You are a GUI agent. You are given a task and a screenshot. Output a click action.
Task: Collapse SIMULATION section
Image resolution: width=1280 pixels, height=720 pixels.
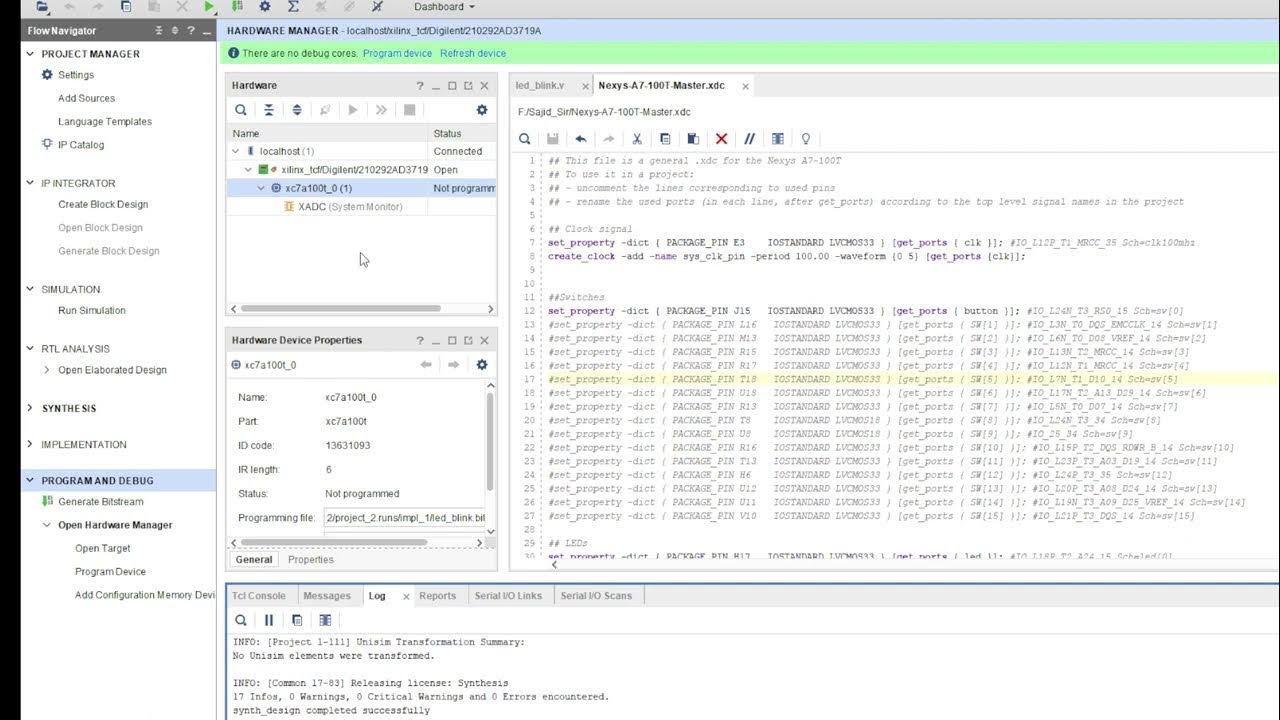click(x=30, y=289)
